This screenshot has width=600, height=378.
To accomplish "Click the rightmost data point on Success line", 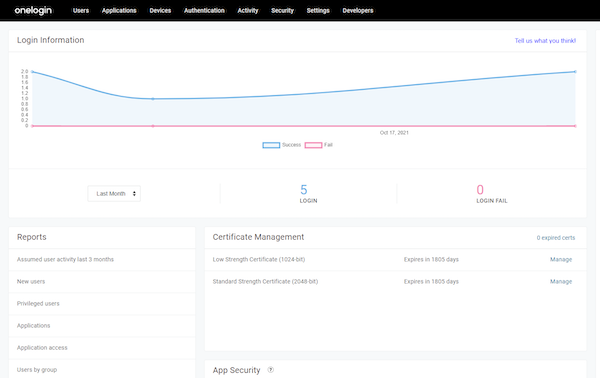I will click(575, 72).
